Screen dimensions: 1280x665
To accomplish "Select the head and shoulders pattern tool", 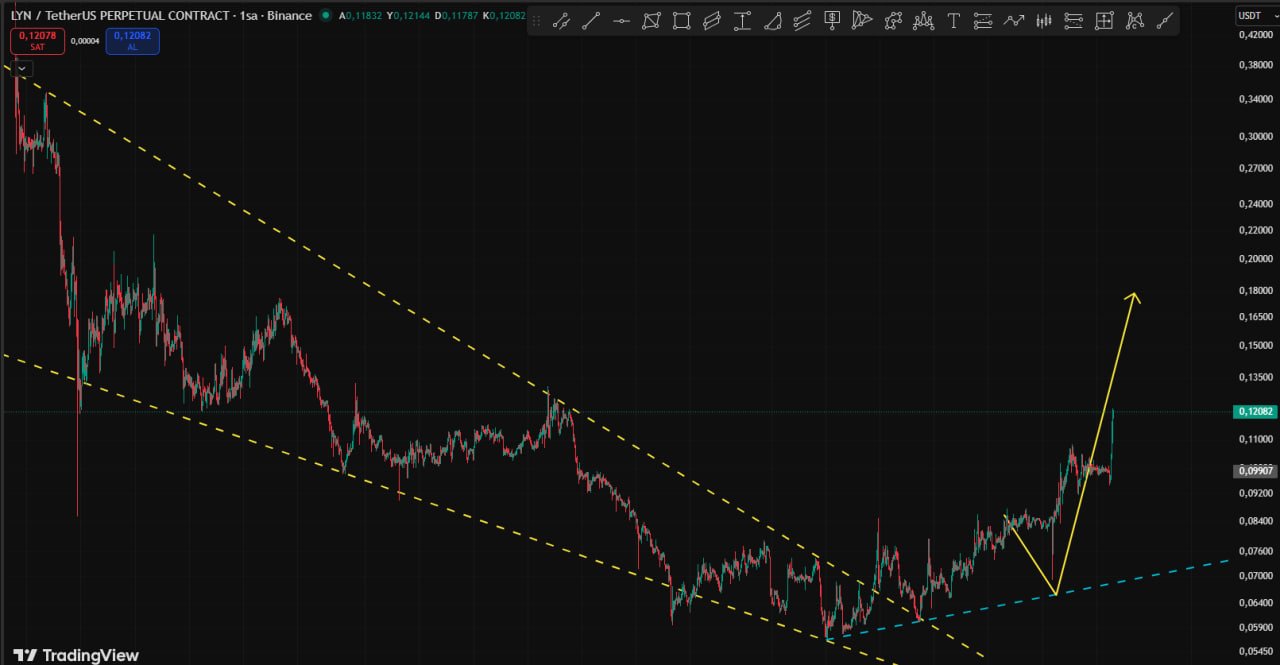I will tap(923, 20).
